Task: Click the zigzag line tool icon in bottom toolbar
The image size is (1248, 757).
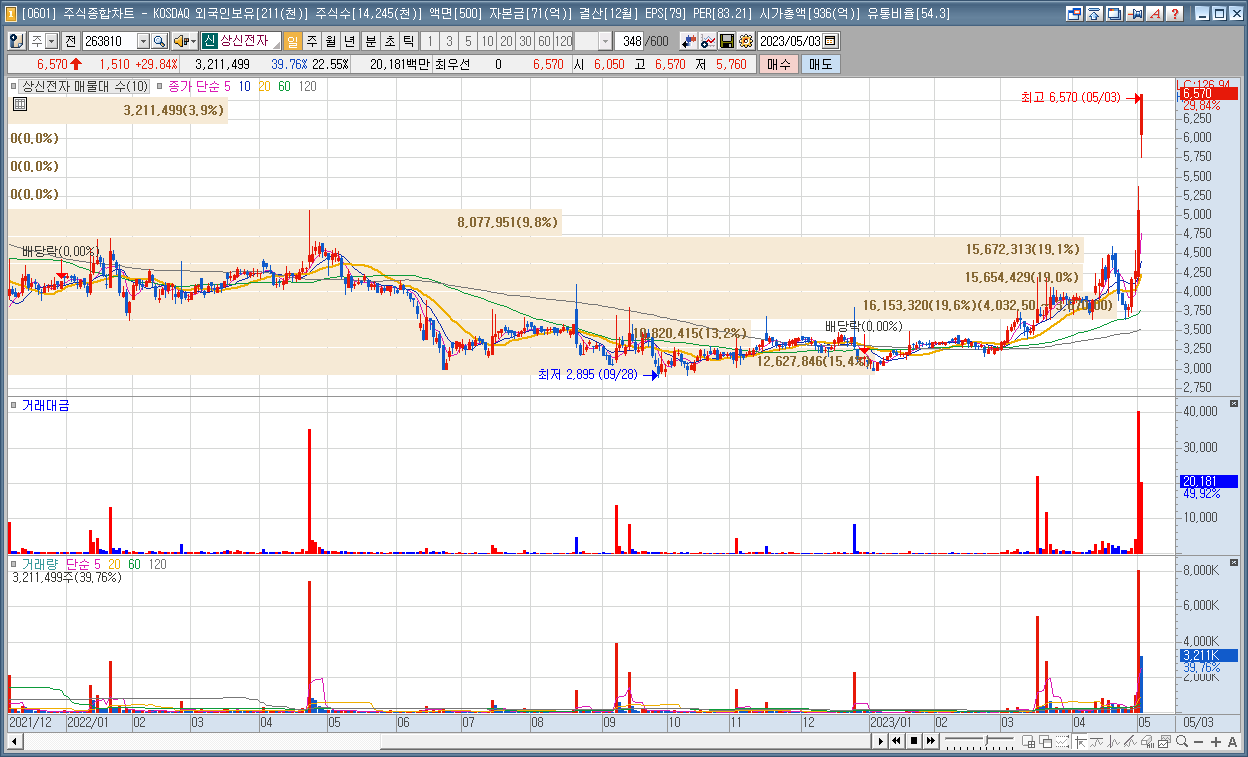Action: [1096, 741]
